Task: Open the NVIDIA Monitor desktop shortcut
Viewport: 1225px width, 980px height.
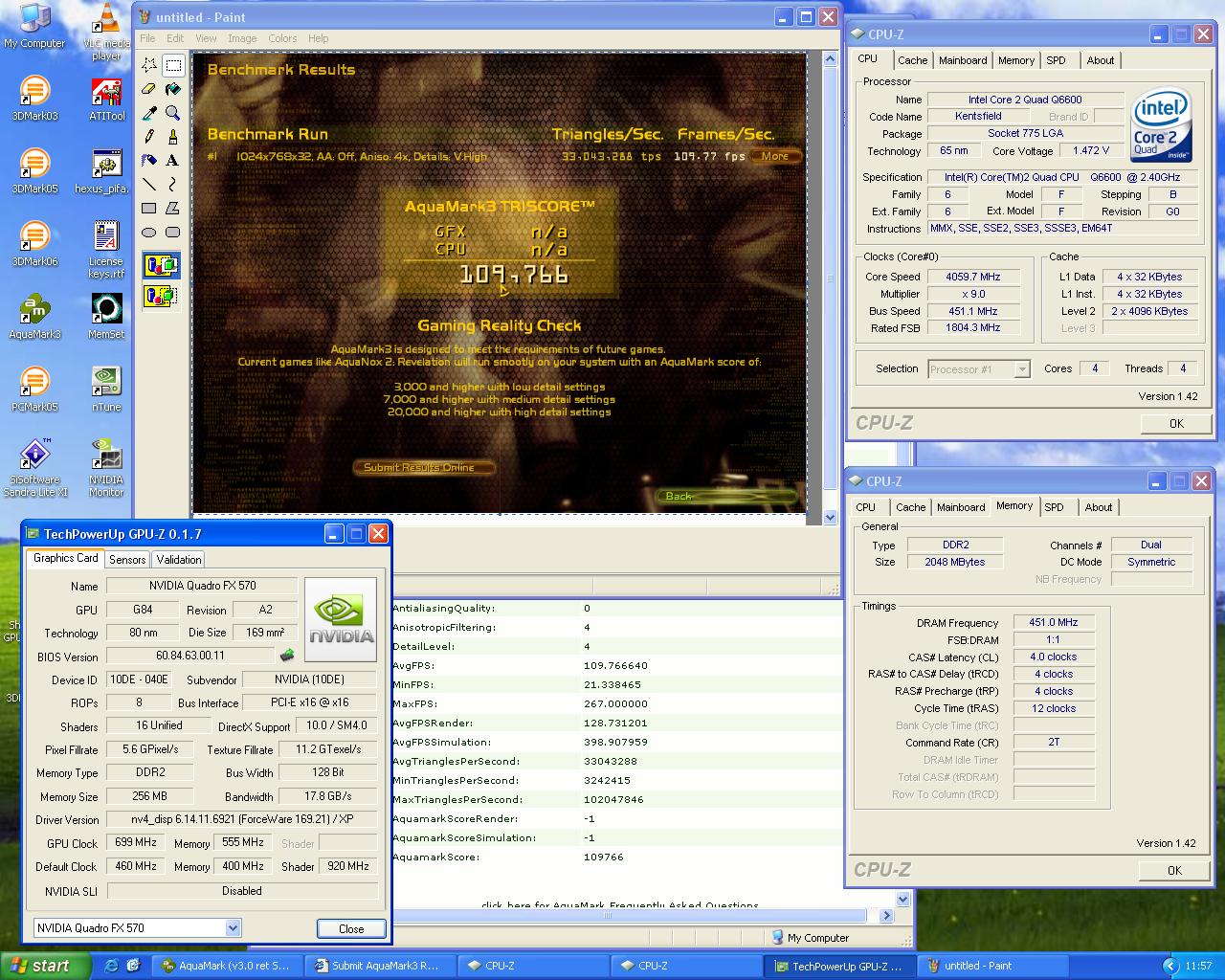Action: click(x=106, y=468)
